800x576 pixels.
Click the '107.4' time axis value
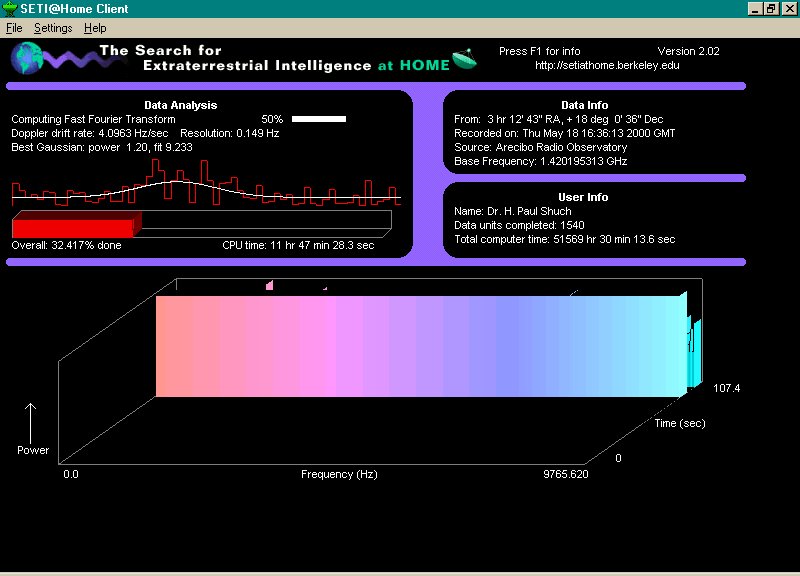pos(727,388)
